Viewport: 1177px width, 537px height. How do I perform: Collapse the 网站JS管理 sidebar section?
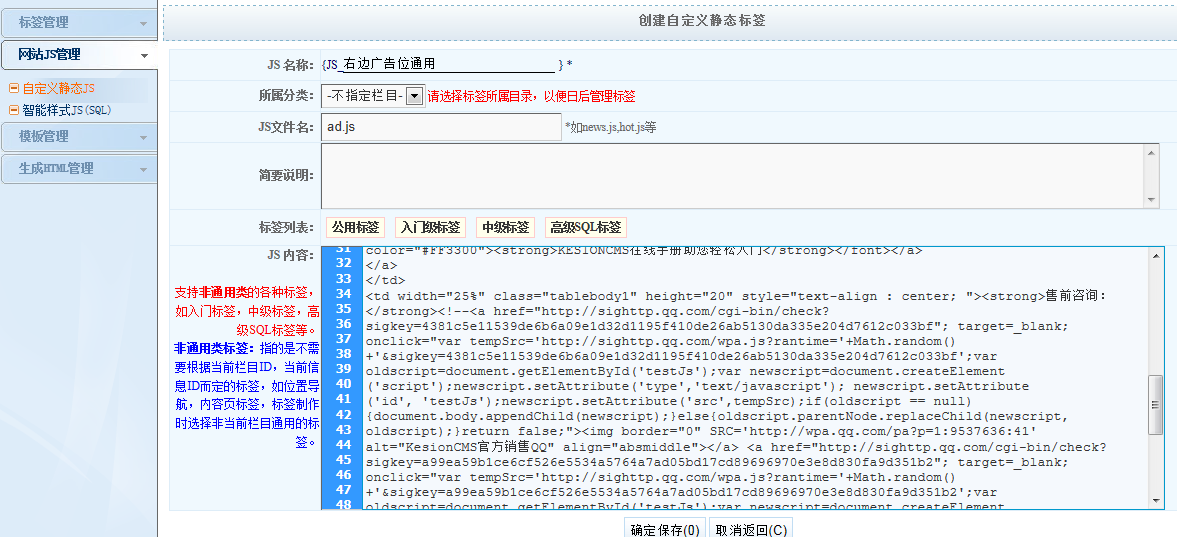tap(79, 55)
